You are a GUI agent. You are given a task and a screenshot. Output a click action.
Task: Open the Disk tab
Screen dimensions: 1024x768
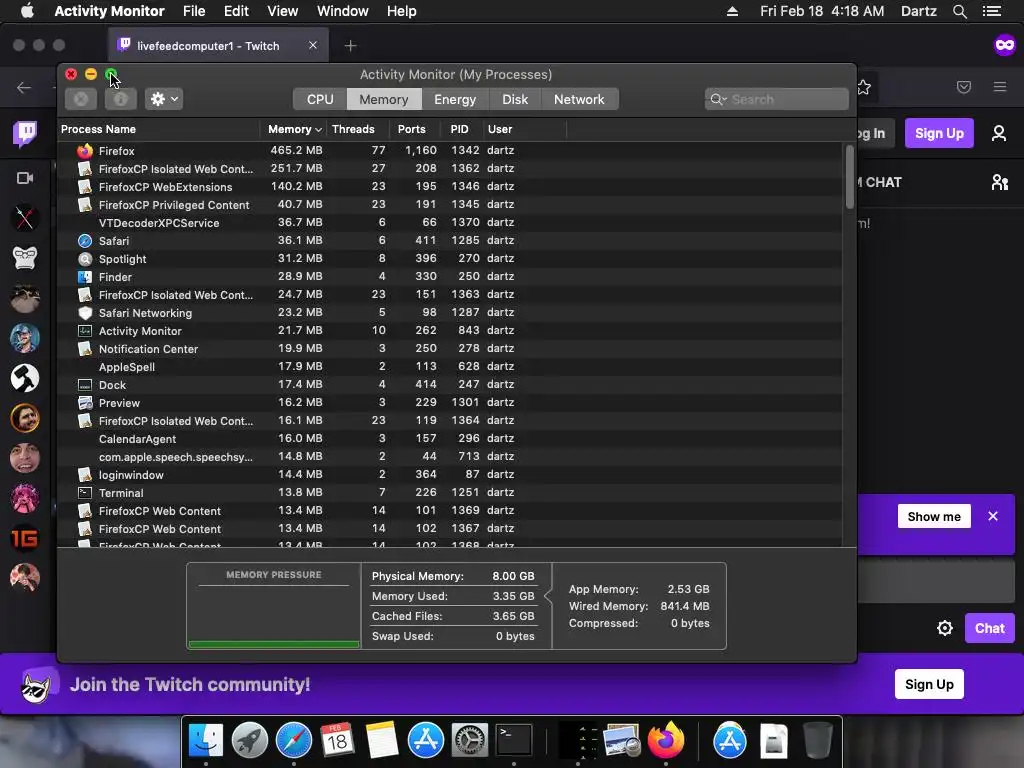click(x=515, y=99)
